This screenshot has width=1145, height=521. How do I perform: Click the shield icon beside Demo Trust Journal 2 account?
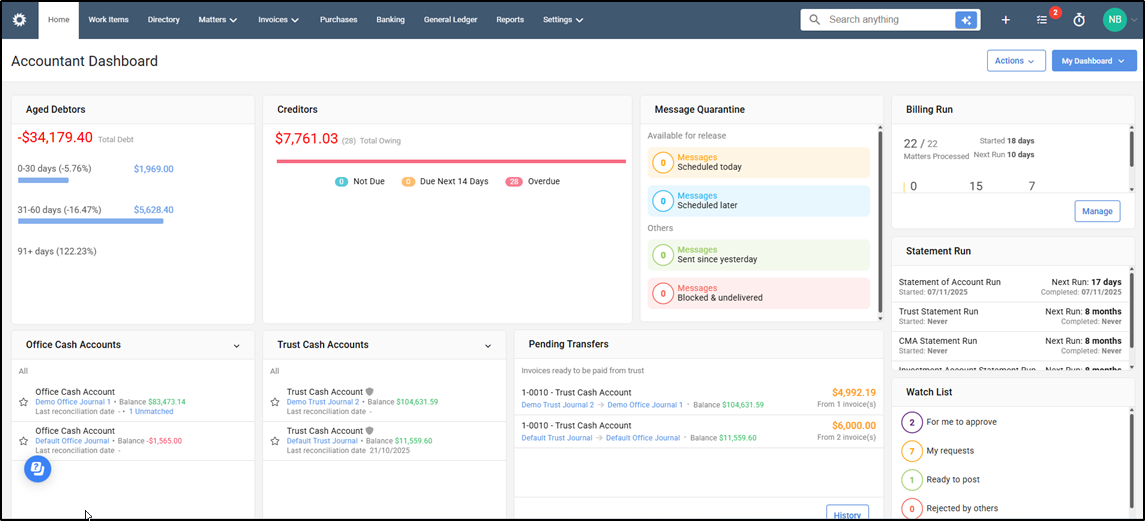pyautogui.click(x=369, y=392)
